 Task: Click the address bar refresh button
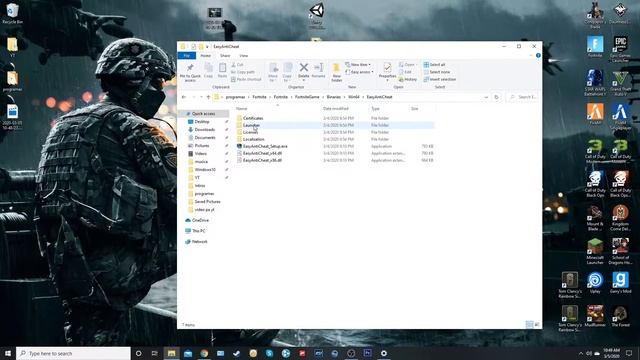tap(496, 97)
